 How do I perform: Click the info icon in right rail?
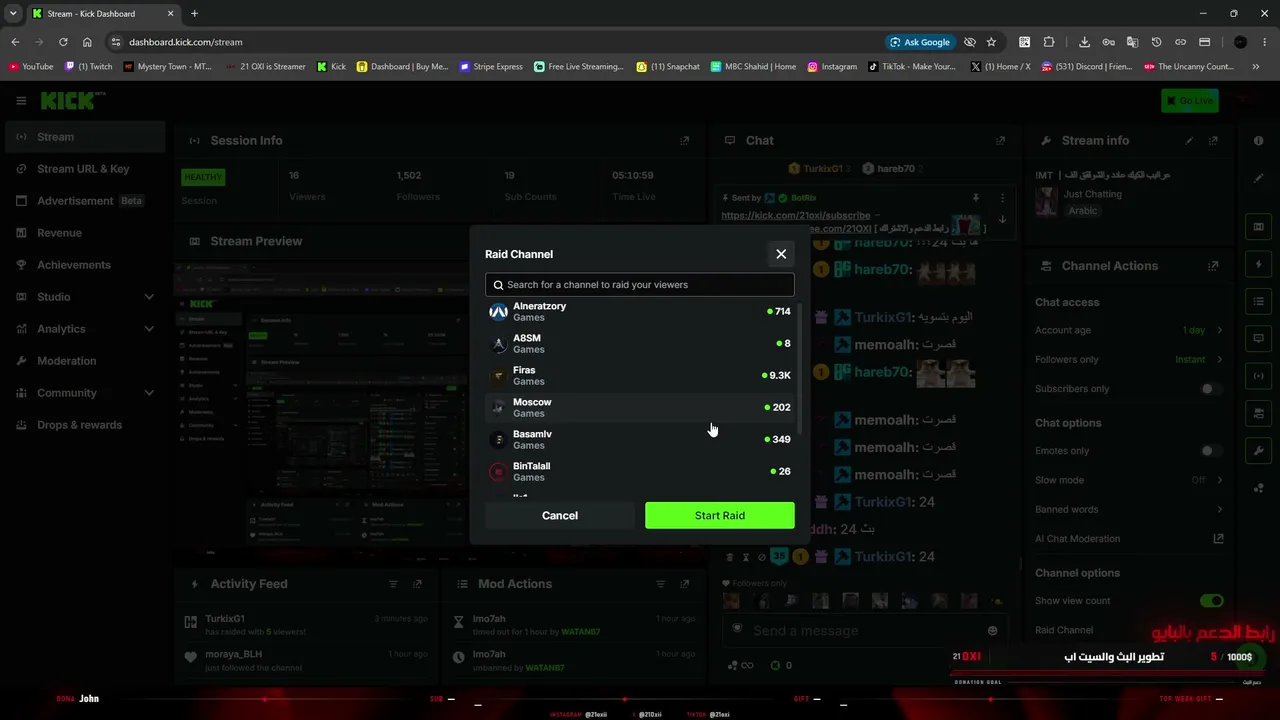click(1258, 141)
